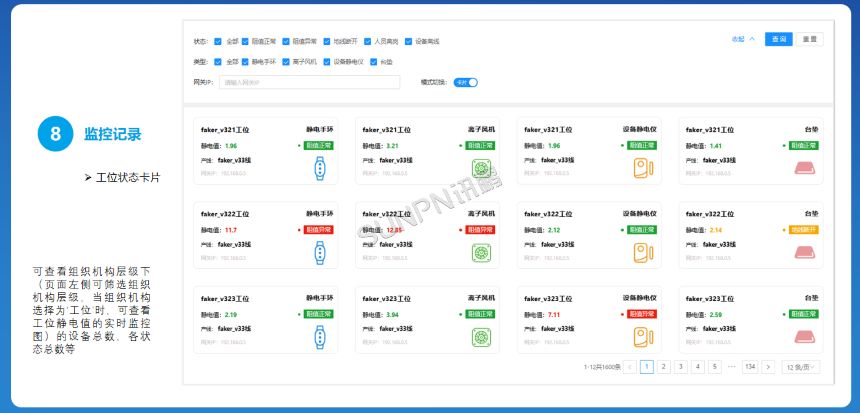
Task: Click the blue 查询 search button
Action: pos(778,39)
